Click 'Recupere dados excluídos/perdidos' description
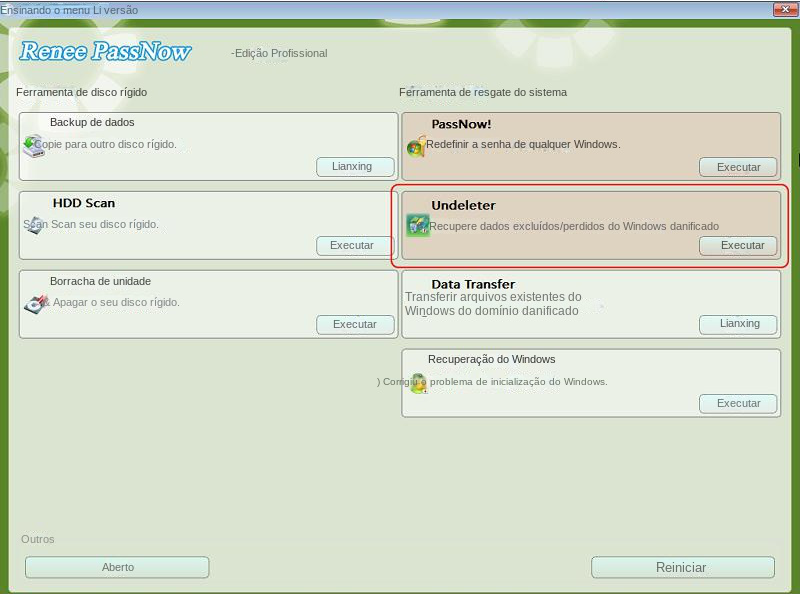The height and width of the screenshot is (594, 800). tap(574, 226)
